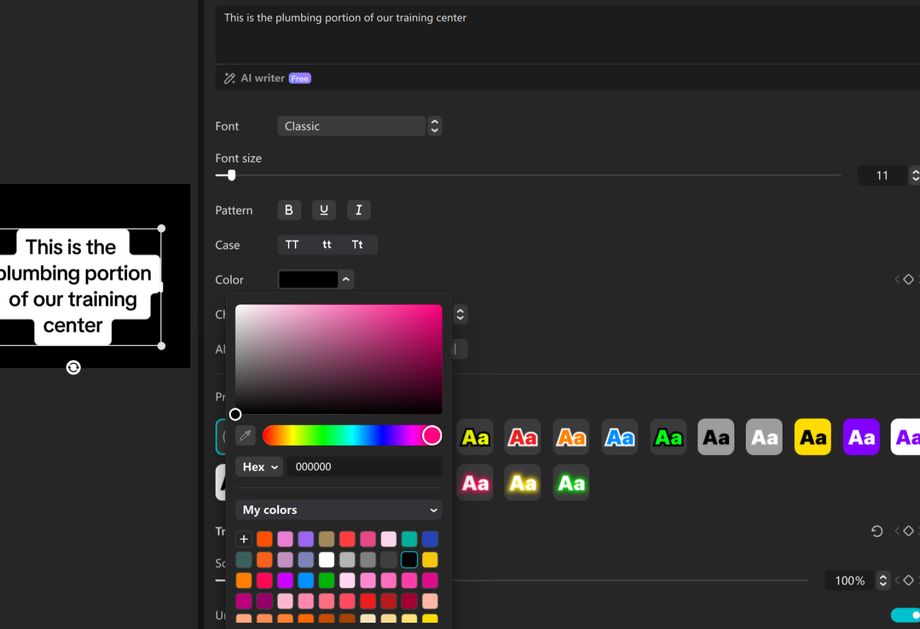
Task: Toggle Italic text style
Action: tap(358, 210)
